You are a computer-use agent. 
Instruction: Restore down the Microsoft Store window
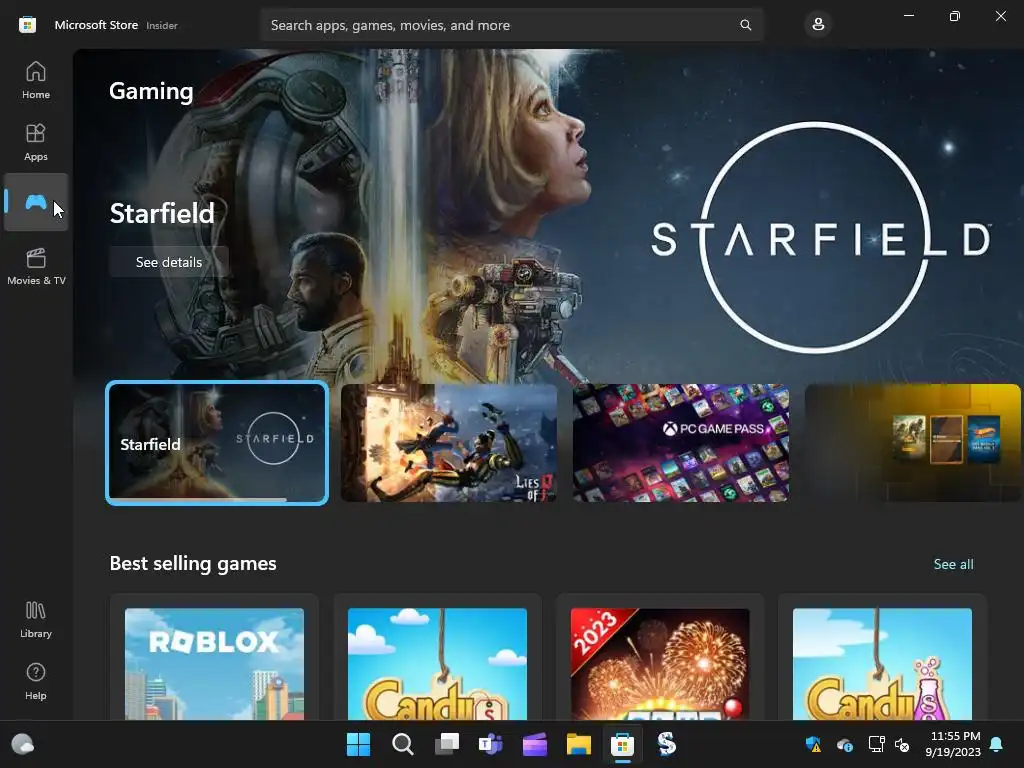point(954,16)
